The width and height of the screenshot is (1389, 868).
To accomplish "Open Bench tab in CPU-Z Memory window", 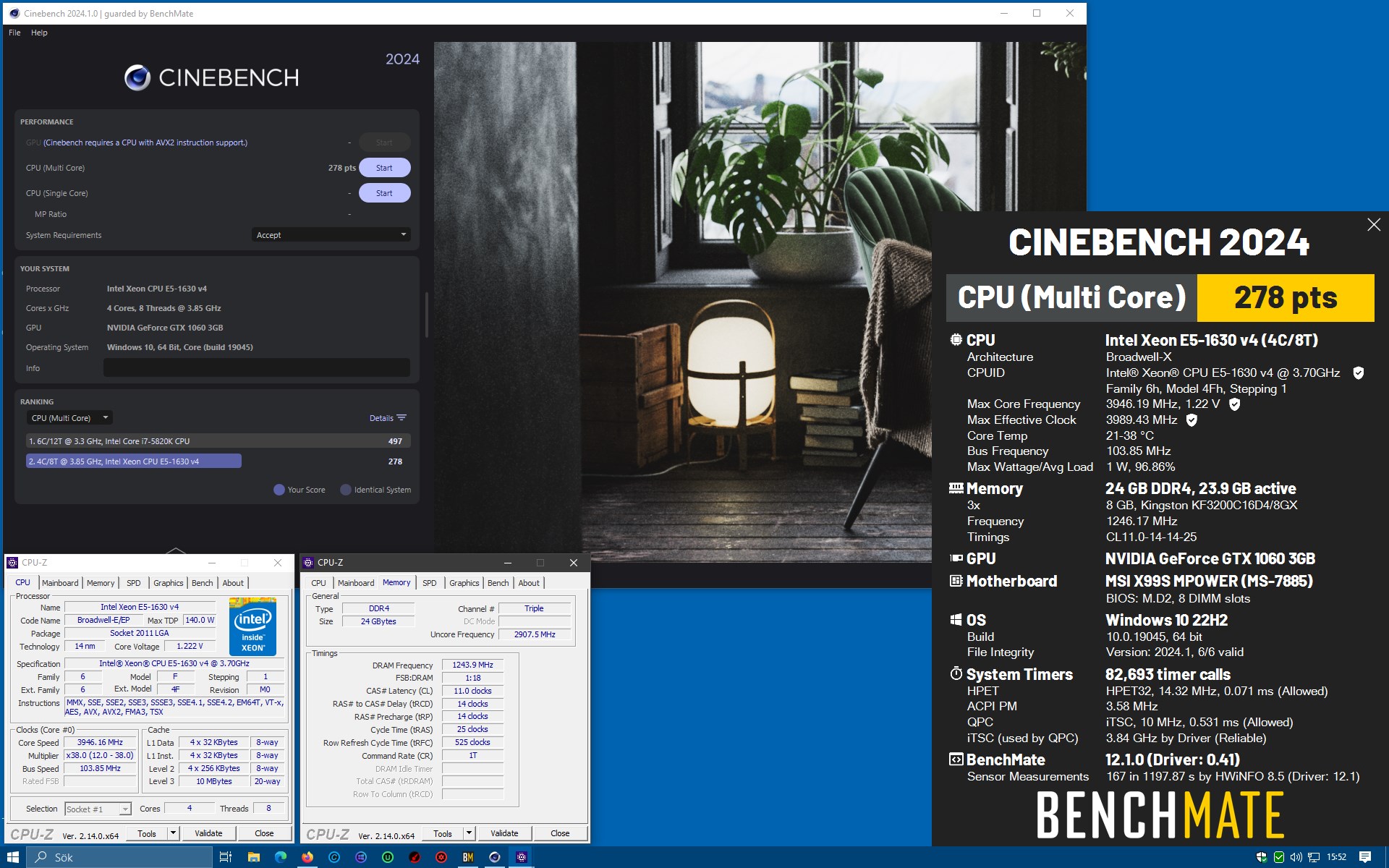I will (498, 583).
